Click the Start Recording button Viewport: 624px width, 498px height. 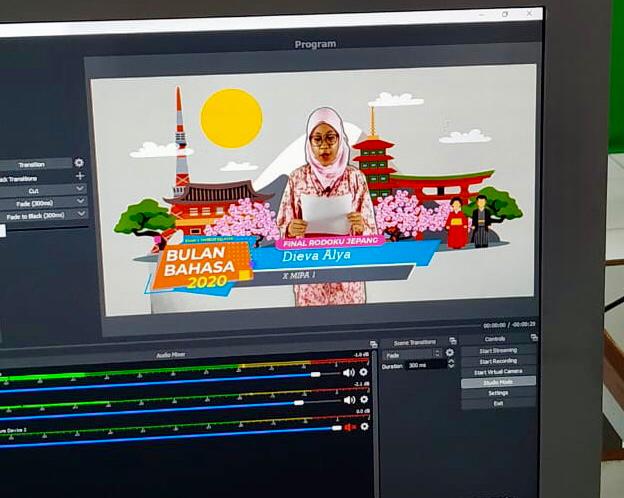(x=498, y=361)
